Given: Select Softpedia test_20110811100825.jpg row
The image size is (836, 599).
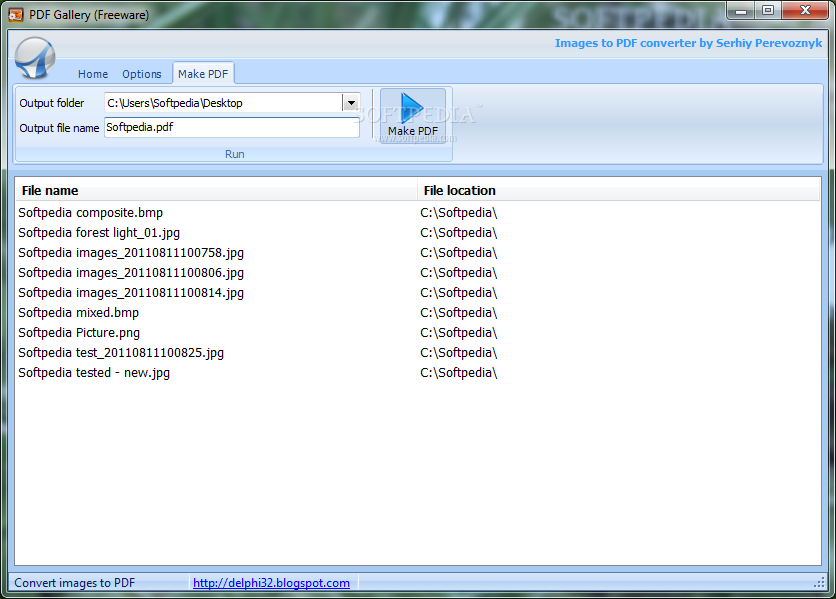Looking at the screenshot, I should pos(417,353).
